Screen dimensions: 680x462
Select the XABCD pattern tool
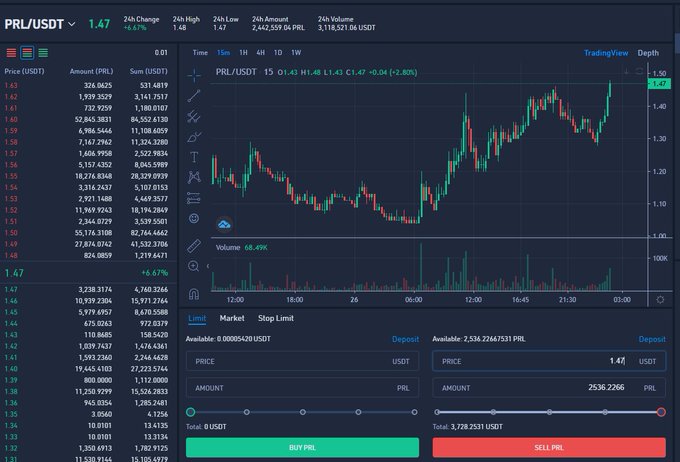(194, 177)
